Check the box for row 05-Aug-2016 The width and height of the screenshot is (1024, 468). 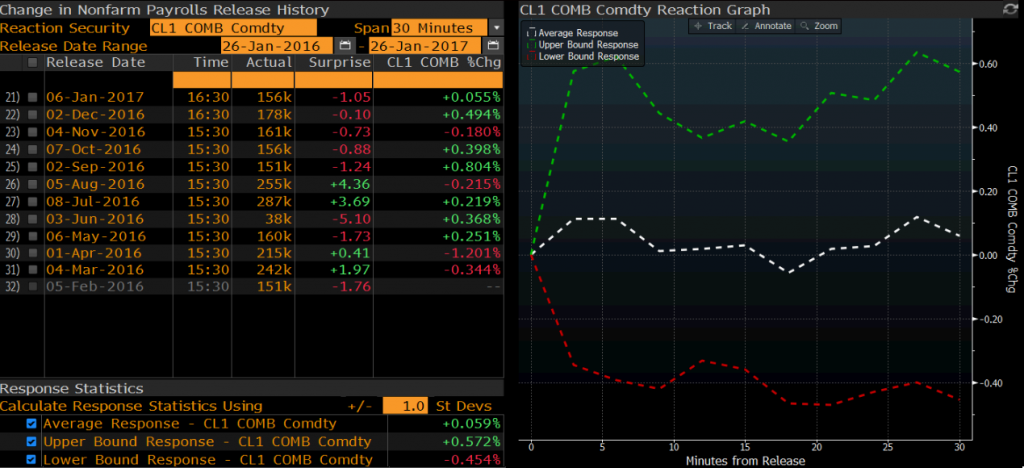tap(32, 184)
